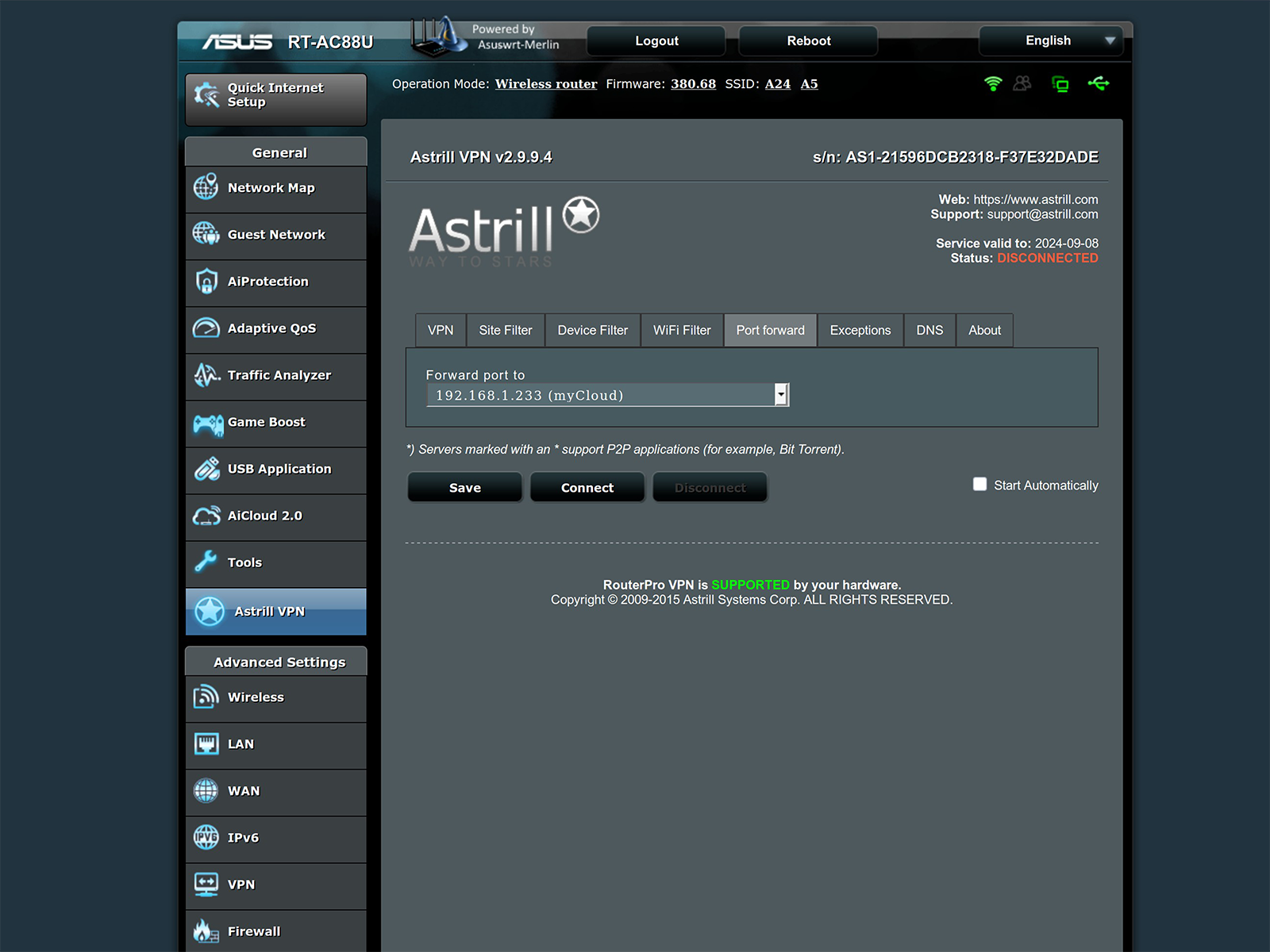Enable the Start Automatically checkbox
This screenshot has width=1270, height=952.
click(x=980, y=485)
